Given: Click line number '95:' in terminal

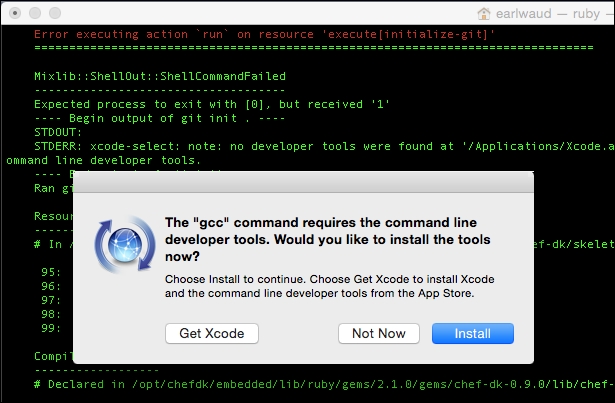Looking at the screenshot, I should pos(51,272).
